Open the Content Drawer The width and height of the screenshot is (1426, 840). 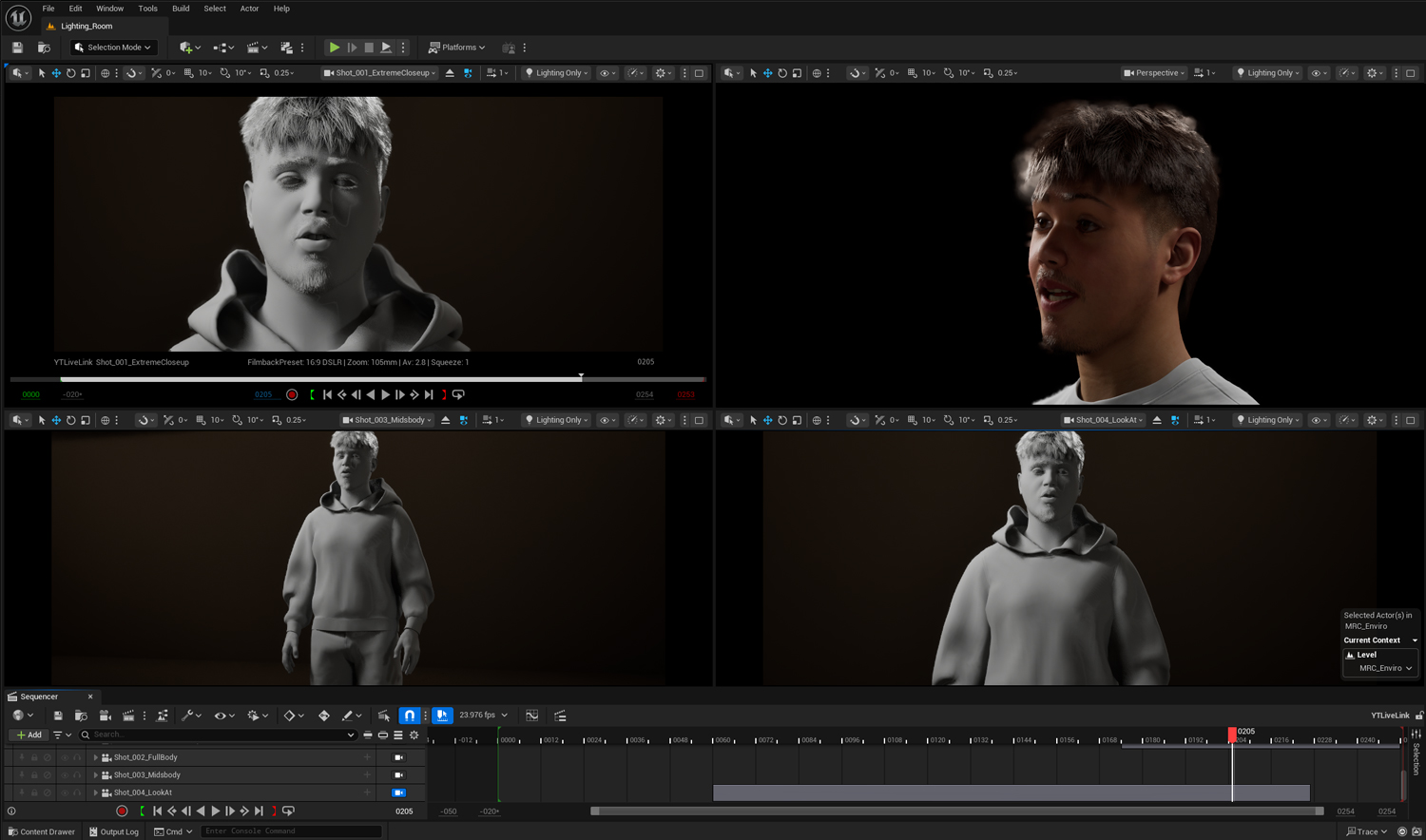(41, 831)
